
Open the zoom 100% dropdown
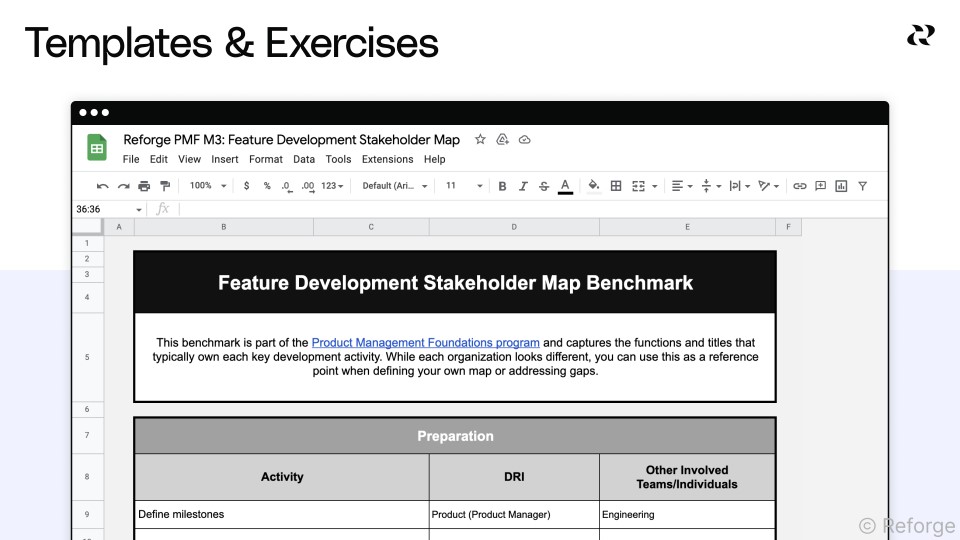click(x=208, y=186)
